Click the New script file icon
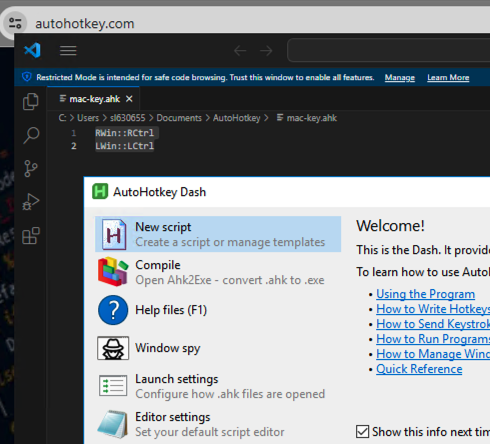Screen dimensions: 490x444 pos(114,234)
